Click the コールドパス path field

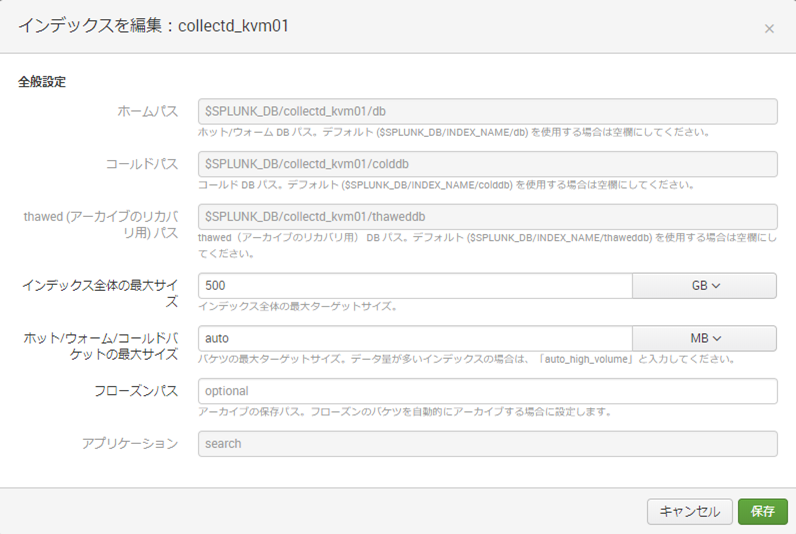coord(487,164)
